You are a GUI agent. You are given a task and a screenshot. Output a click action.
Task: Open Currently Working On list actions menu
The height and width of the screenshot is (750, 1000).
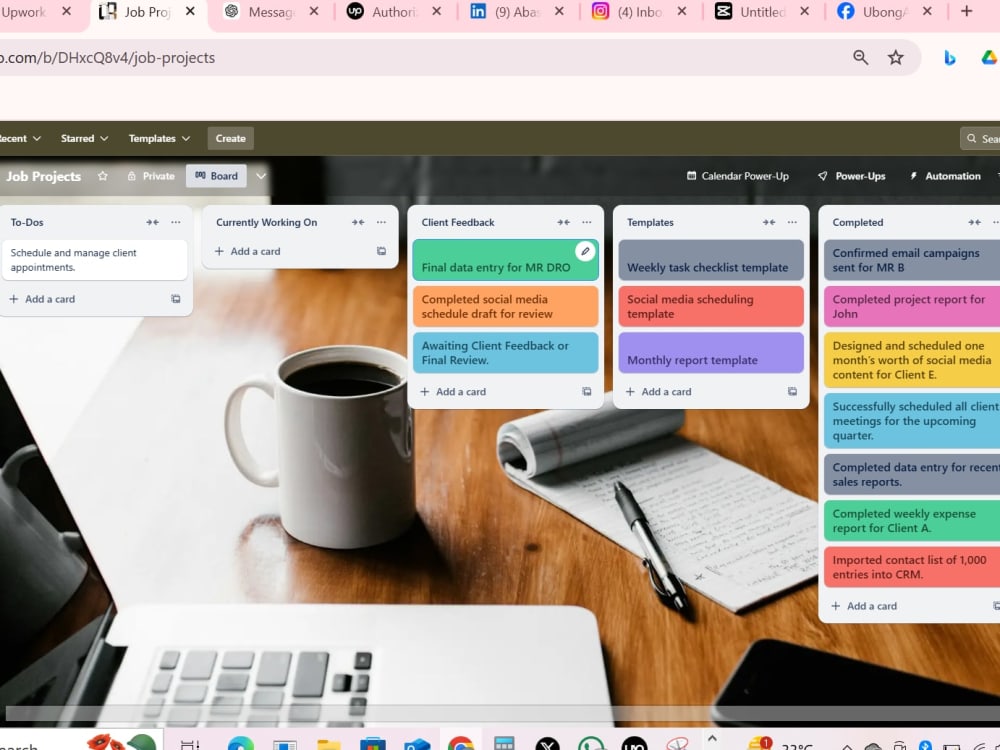(x=381, y=223)
